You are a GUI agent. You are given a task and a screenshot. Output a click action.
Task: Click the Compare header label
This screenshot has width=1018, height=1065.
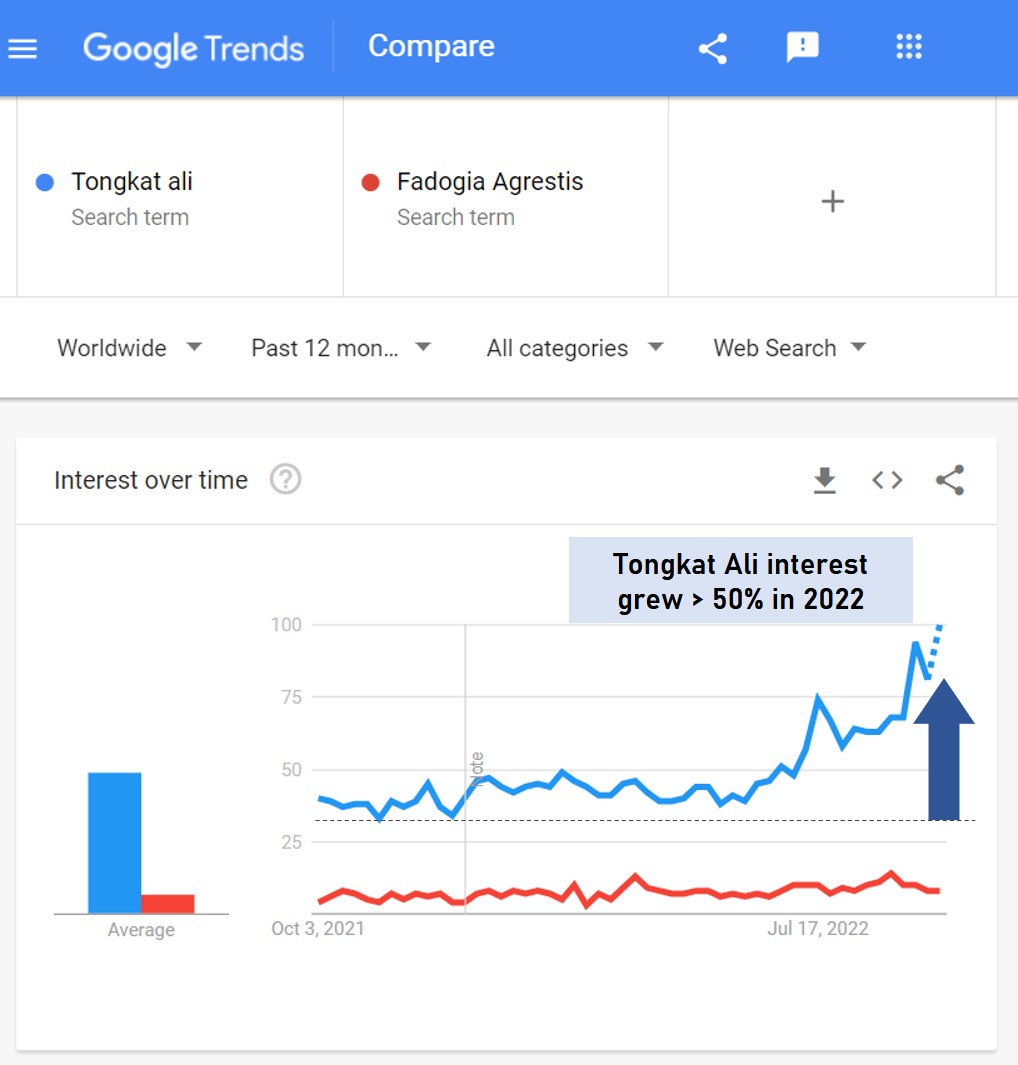pos(431,47)
